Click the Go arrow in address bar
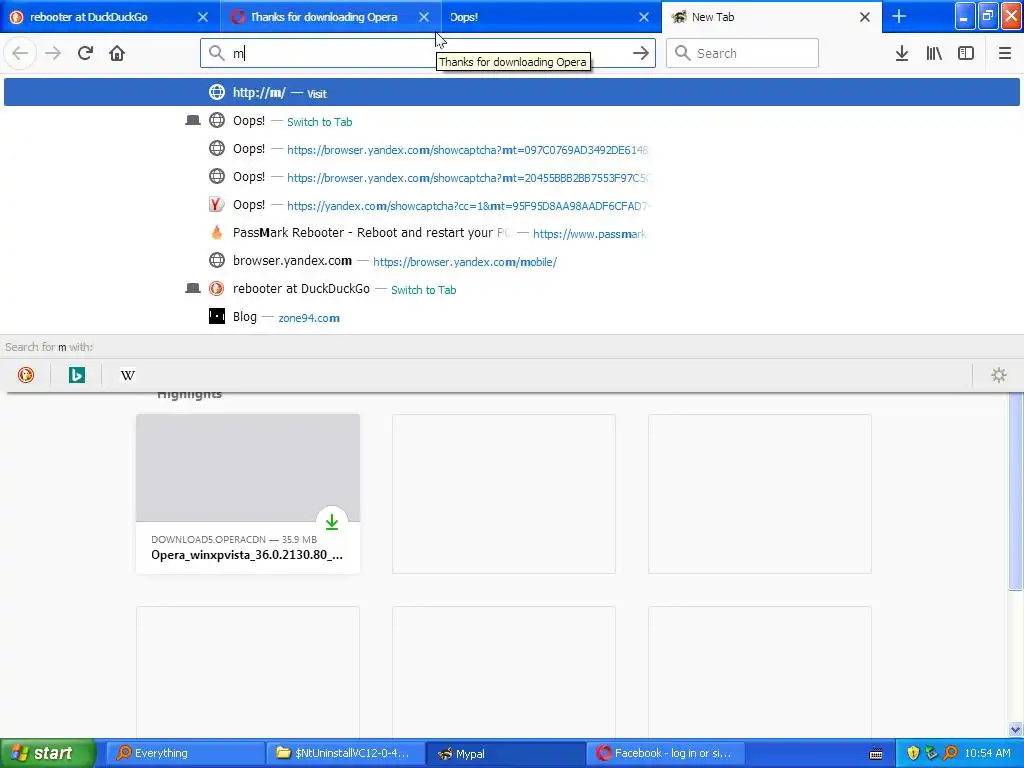This screenshot has width=1024, height=768. (641, 53)
